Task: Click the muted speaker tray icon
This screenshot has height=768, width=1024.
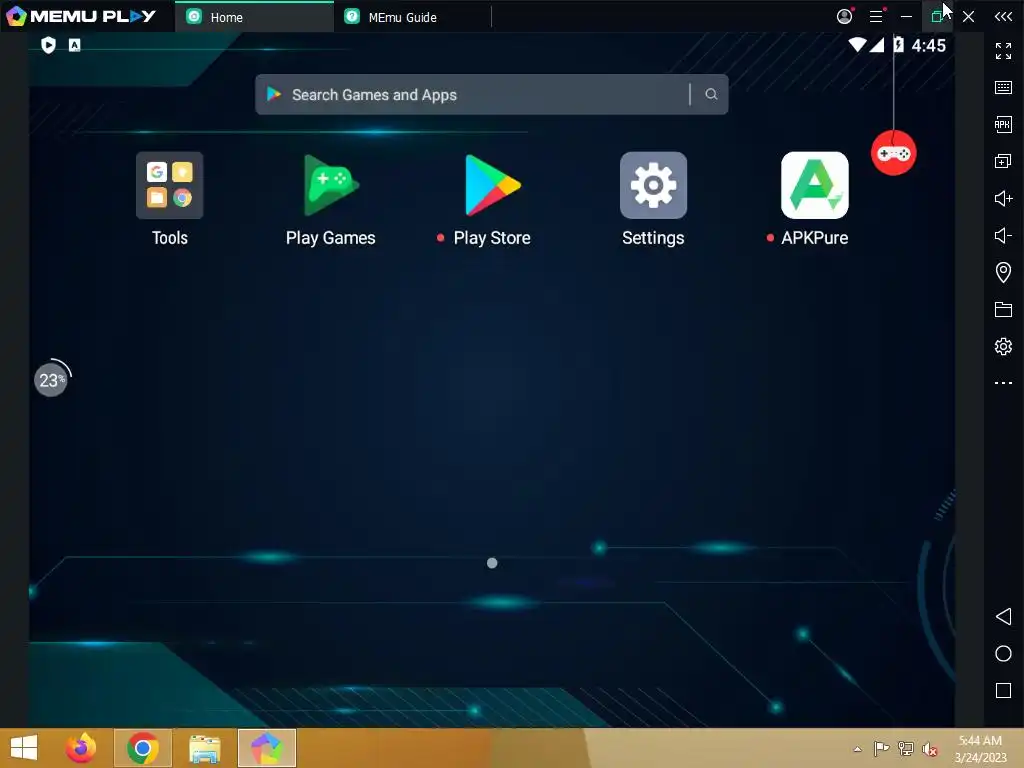Action: point(930,749)
